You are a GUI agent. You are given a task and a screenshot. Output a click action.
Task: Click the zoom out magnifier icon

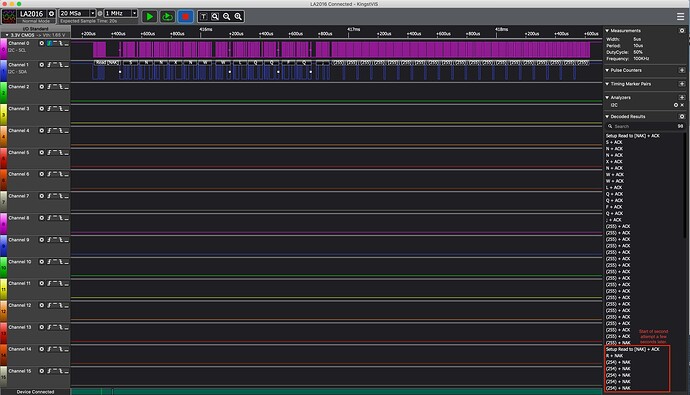[227, 17]
